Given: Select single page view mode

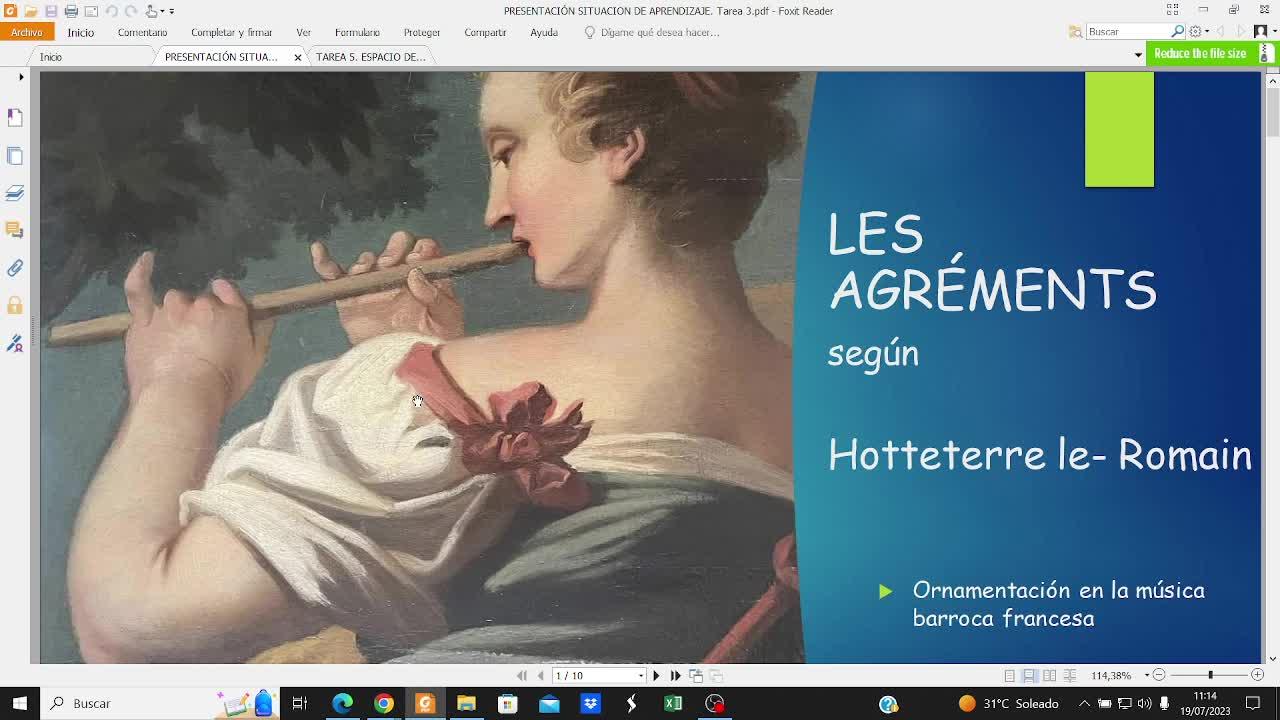Looking at the screenshot, I should pyautogui.click(x=1010, y=676).
